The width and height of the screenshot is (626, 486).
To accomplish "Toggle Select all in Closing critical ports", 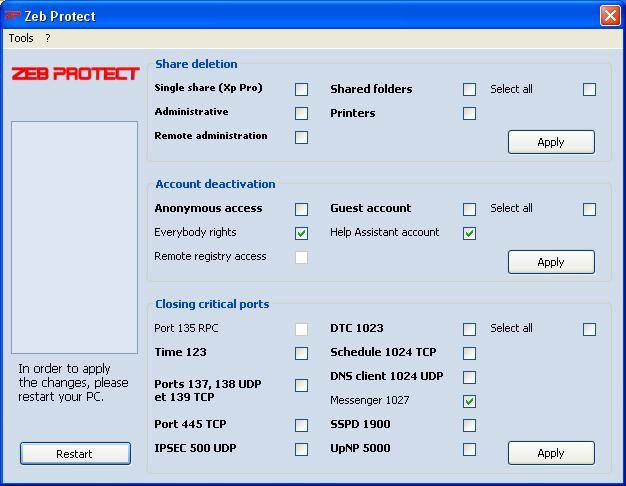I will [589, 329].
